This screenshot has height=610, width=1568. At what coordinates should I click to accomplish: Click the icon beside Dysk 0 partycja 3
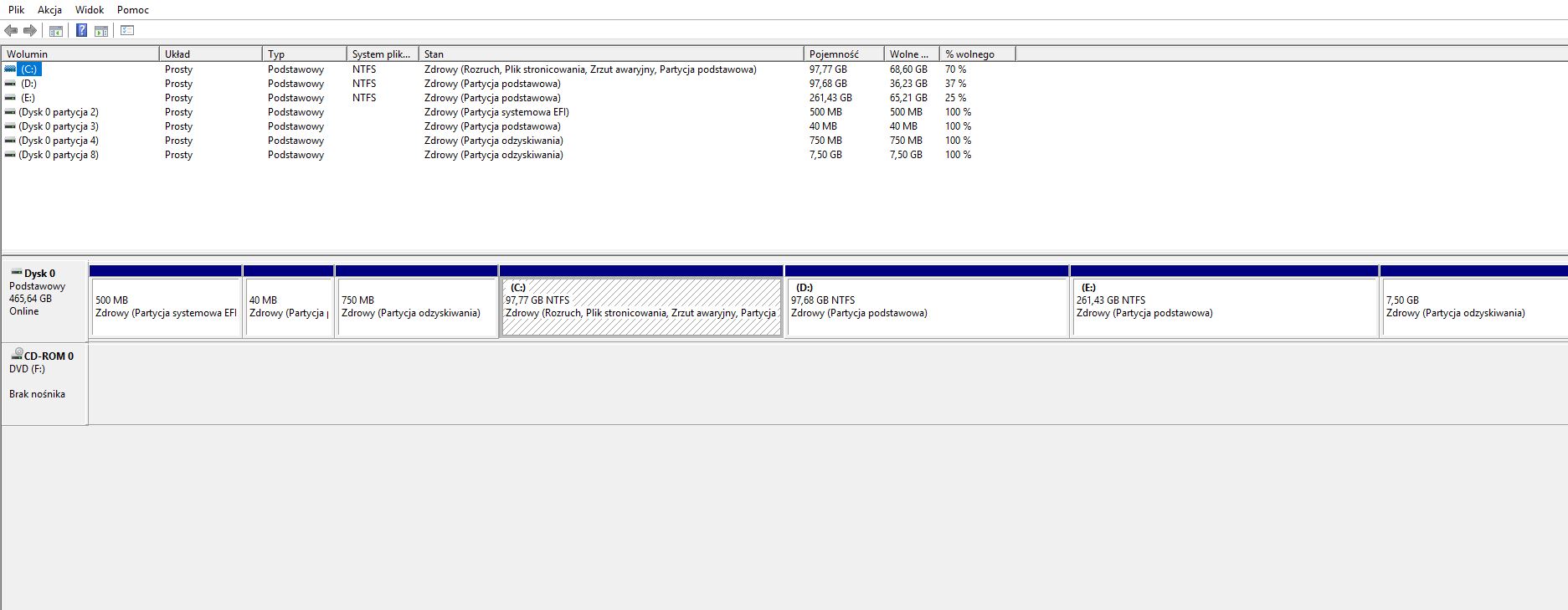[10, 126]
